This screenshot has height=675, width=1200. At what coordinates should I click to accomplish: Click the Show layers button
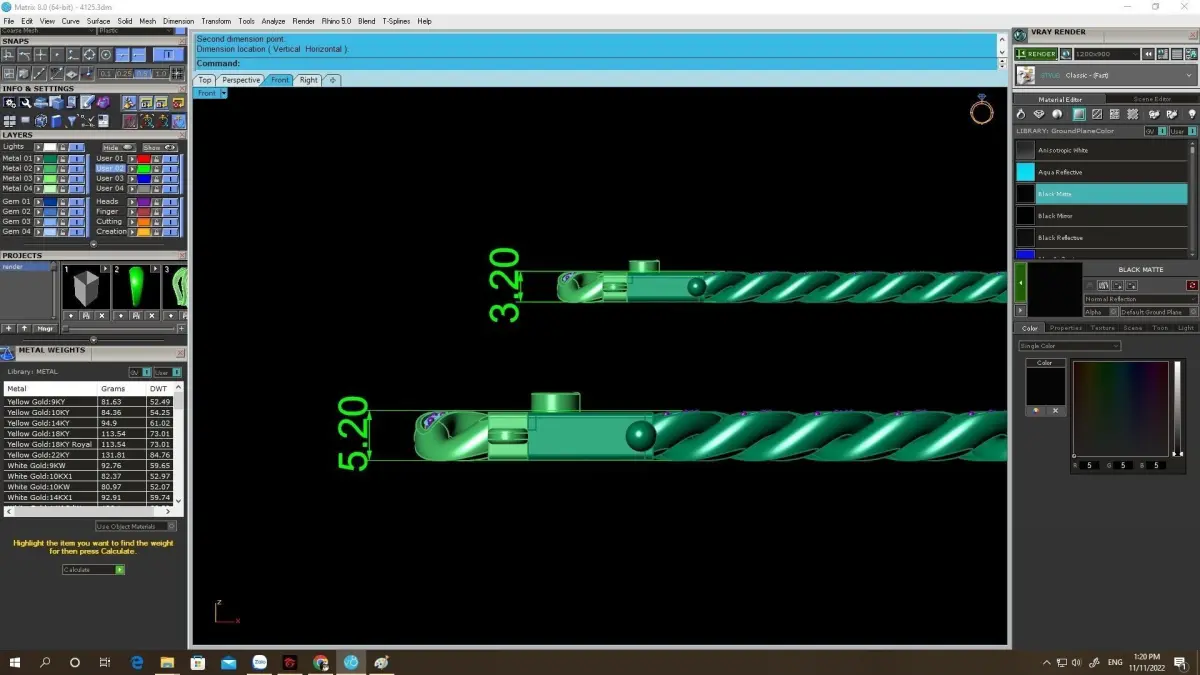(x=159, y=147)
